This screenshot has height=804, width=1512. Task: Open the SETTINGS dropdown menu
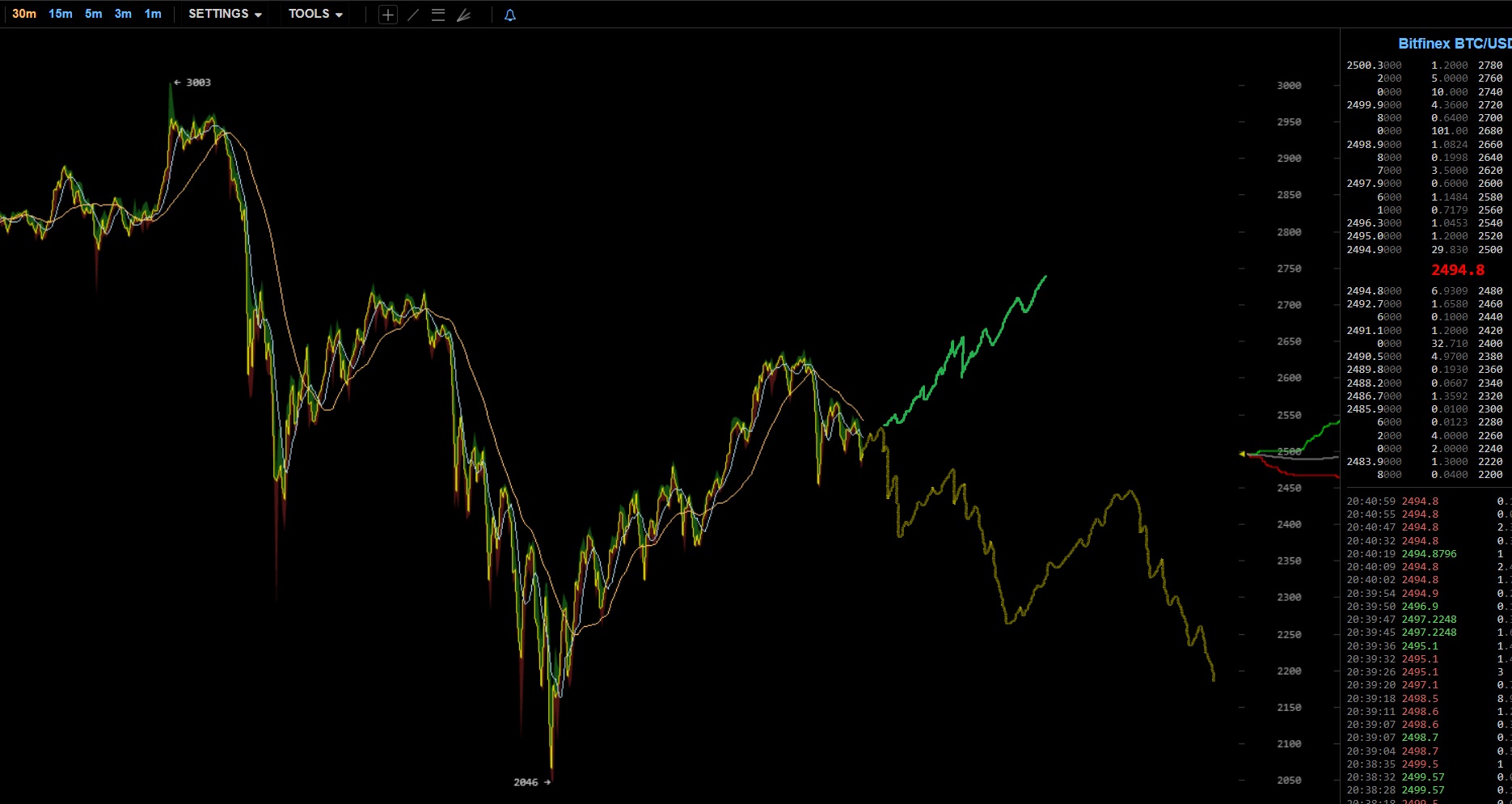[x=225, y=14]
